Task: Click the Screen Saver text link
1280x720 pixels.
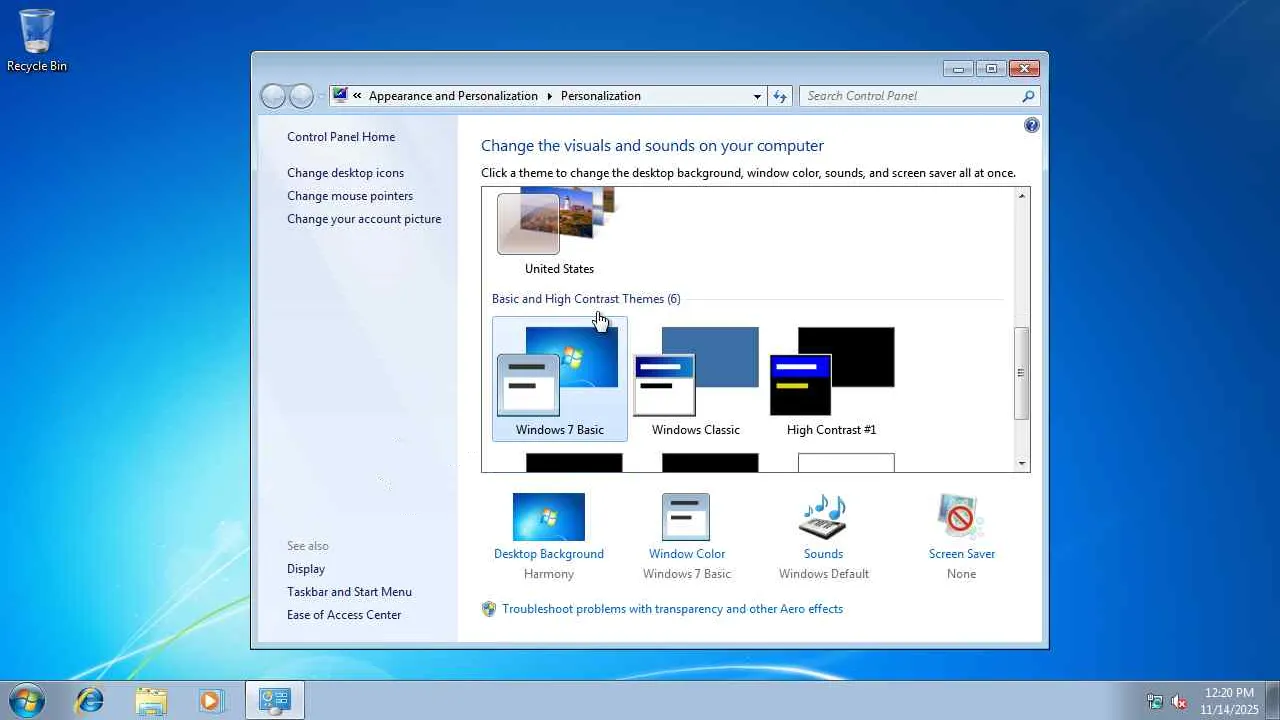Action: (x=962, y=554)
